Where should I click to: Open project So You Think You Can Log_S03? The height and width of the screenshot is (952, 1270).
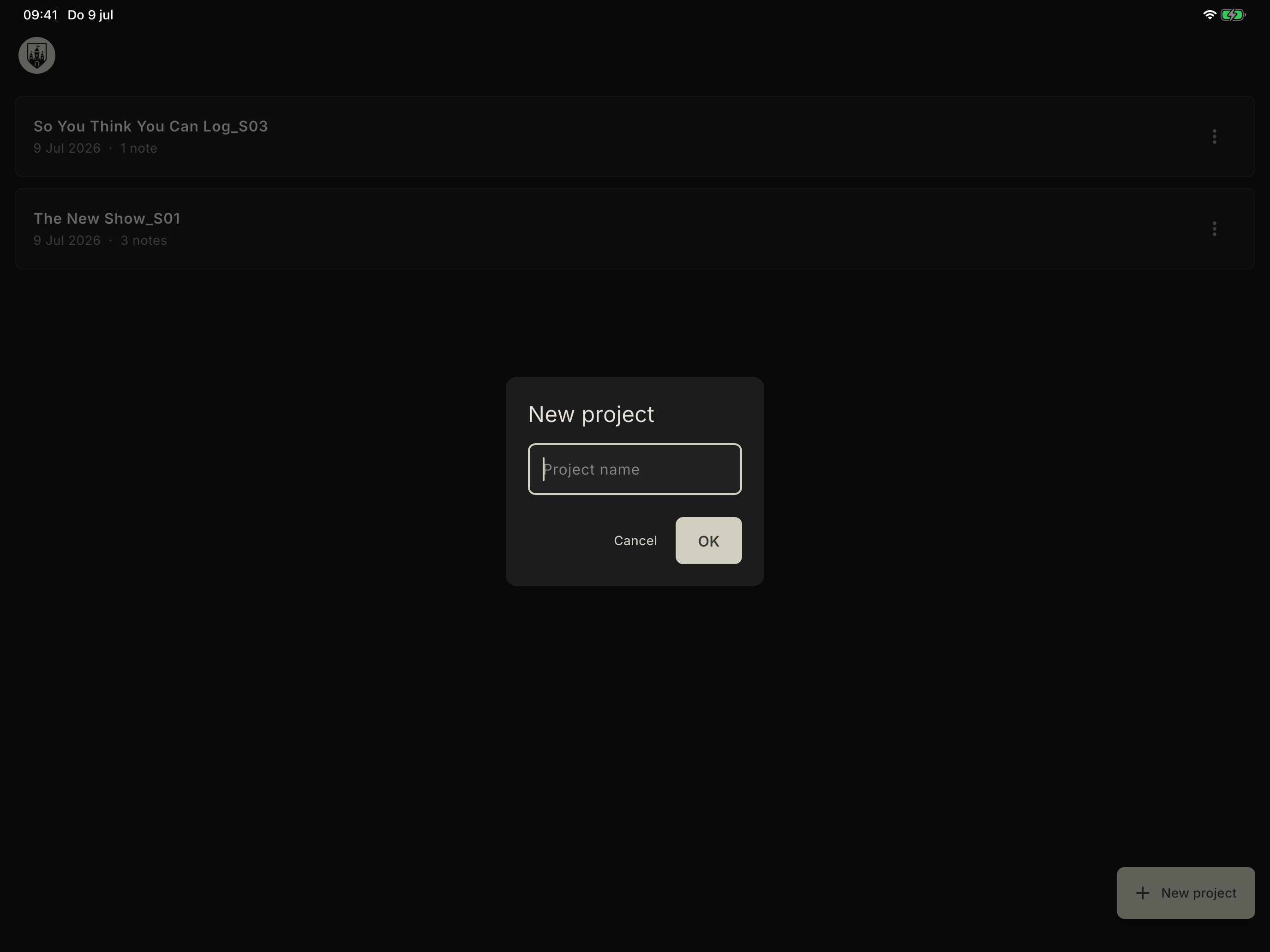pos(635,137)
